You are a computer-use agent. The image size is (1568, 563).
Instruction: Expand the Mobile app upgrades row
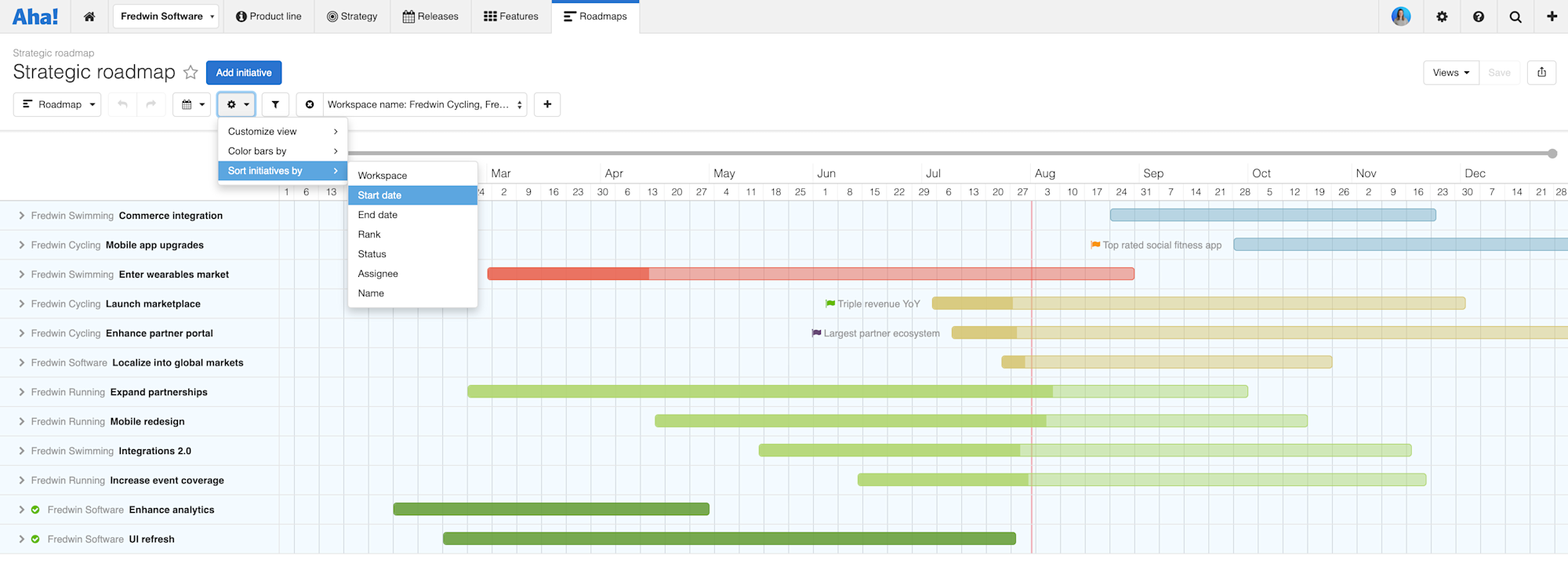22,245
